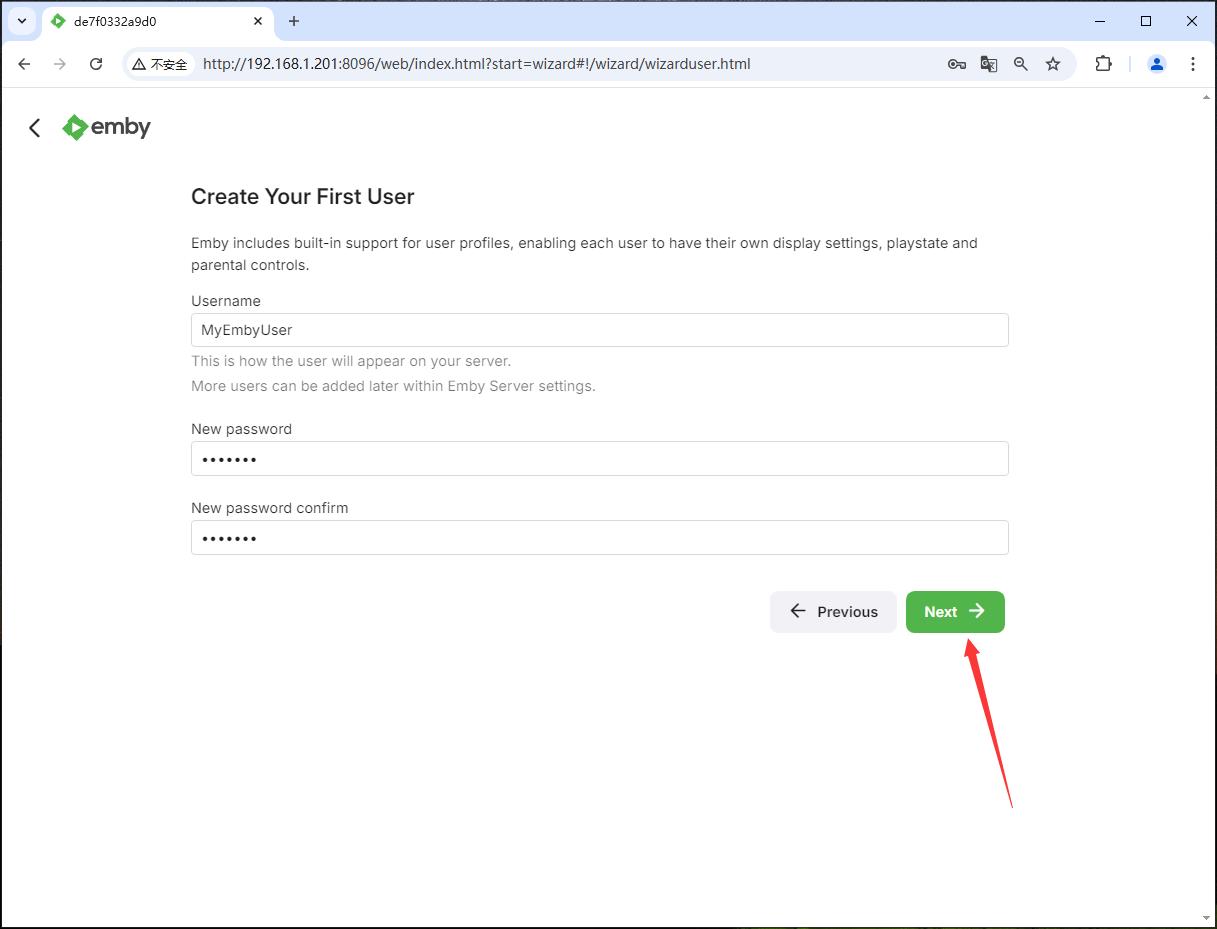Open the saved passwords key icon
The height and width of the screenshot is (929, 1217).
[x=957, y=64]
